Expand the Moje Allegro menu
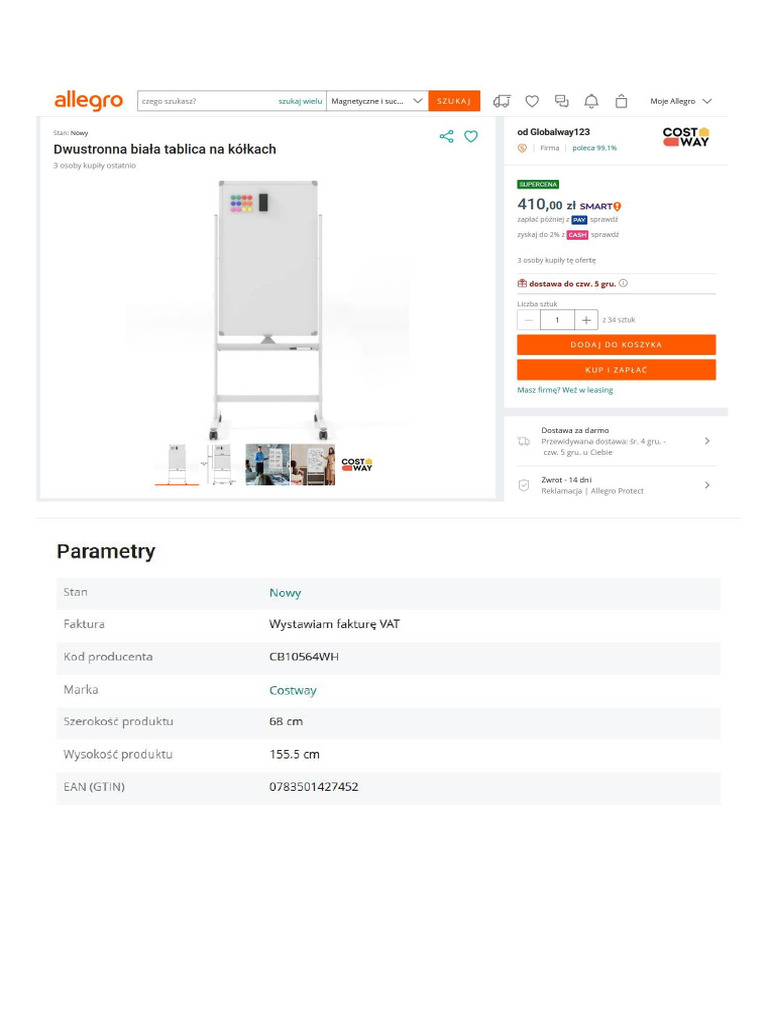 (x=681, y=101)
